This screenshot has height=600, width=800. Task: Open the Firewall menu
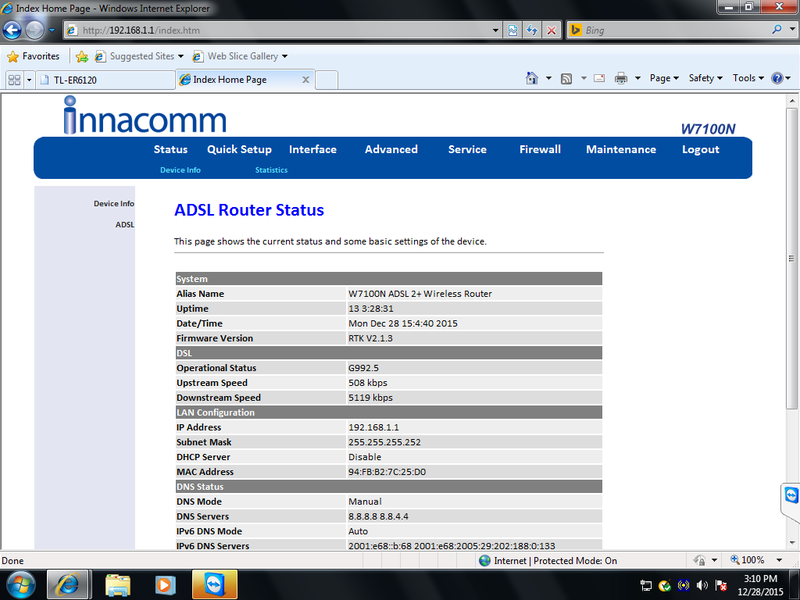tap(540, 149)
